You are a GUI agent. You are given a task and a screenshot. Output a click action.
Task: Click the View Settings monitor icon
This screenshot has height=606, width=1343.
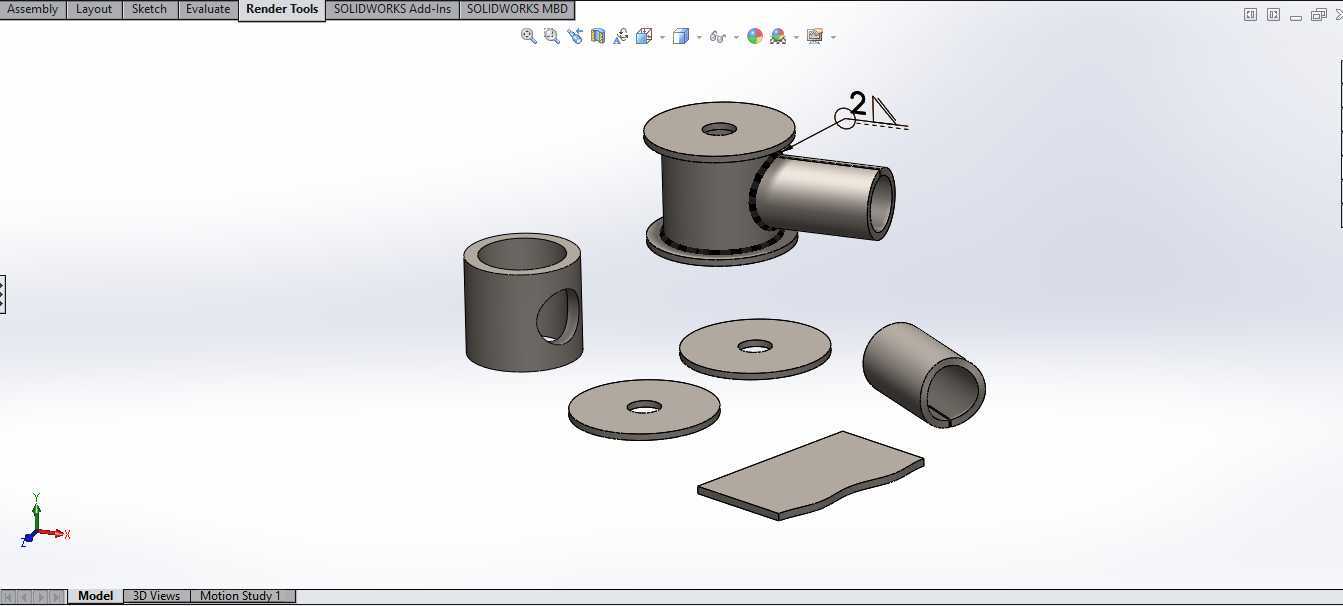coord(814,36)
